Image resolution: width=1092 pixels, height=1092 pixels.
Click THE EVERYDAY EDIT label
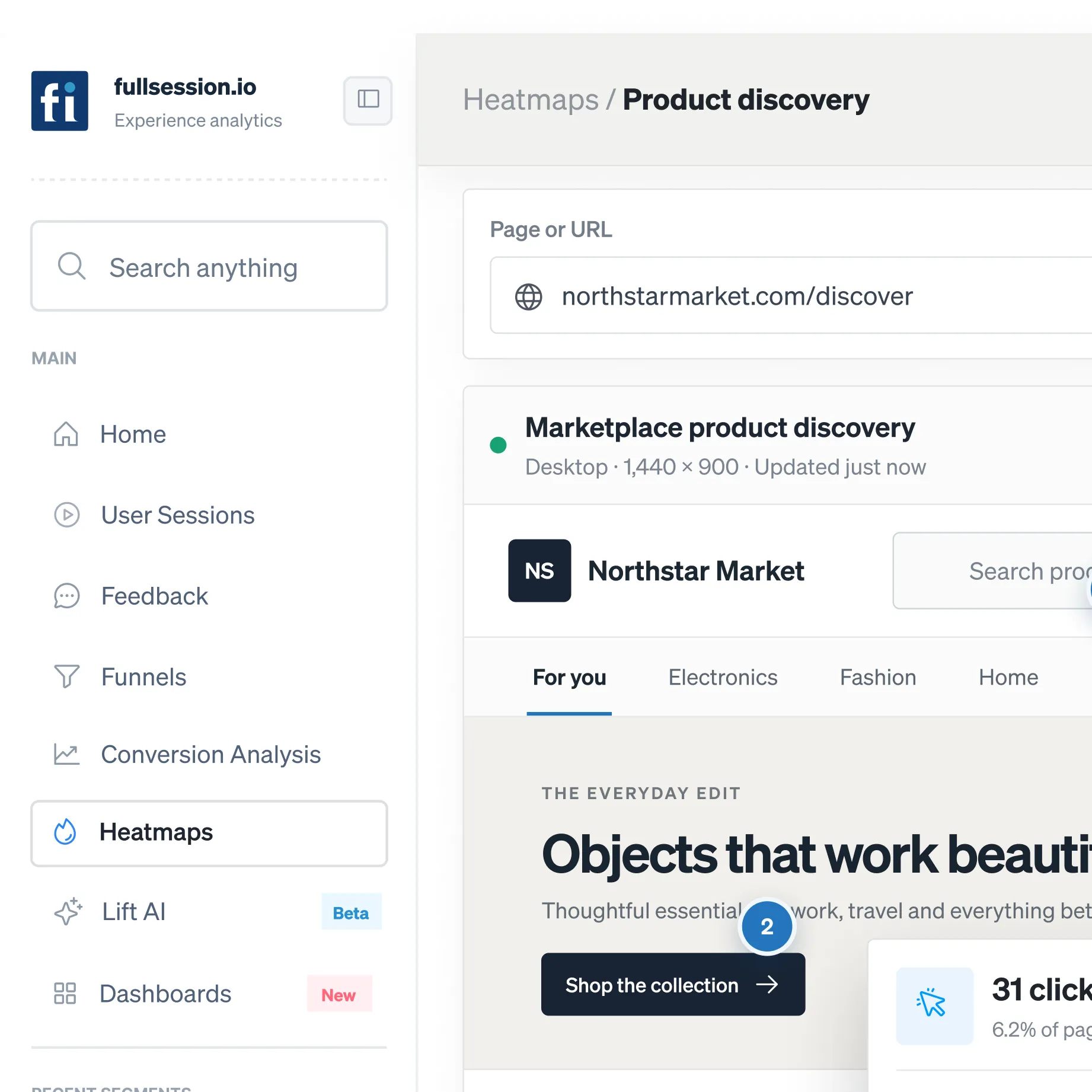641,793
